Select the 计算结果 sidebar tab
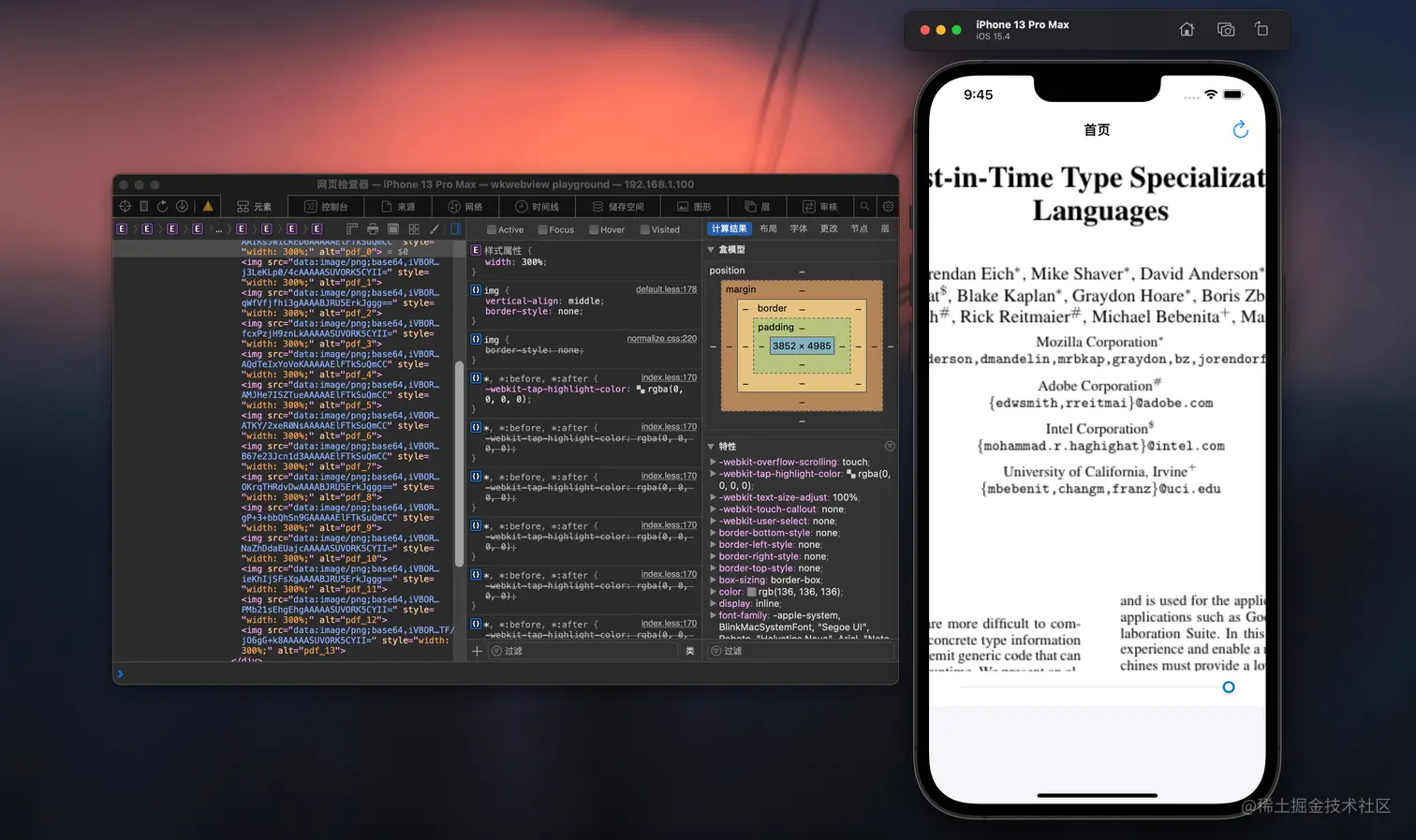Viewport: 1416px width, 840px height. click(x=729, y=228)
